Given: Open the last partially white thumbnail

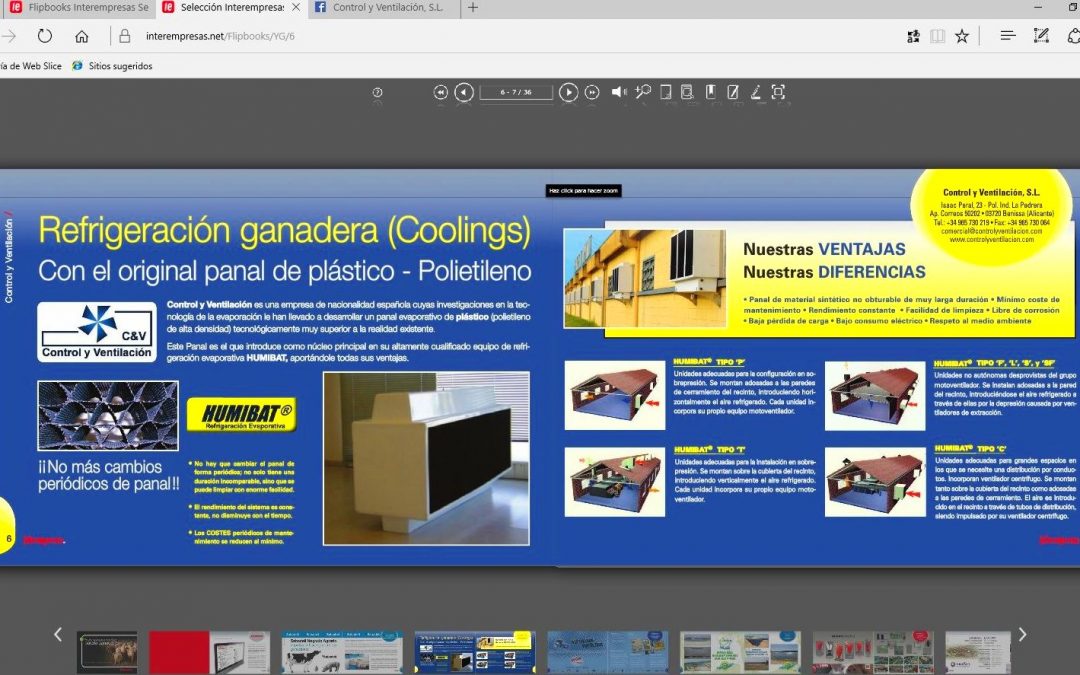Looking at the screenshot, I should (x=978, y=652).
